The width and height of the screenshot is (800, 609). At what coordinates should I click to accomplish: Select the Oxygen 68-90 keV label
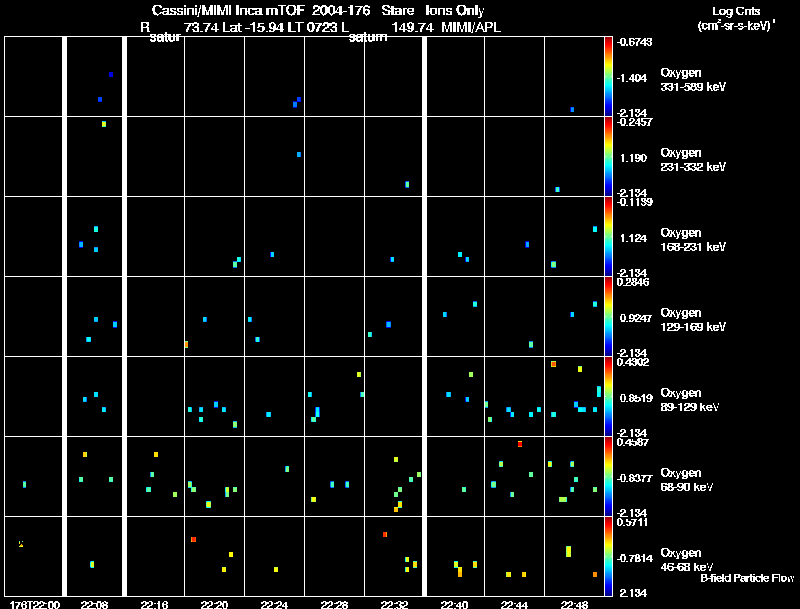pyautogui.click(x=687, y=480)
